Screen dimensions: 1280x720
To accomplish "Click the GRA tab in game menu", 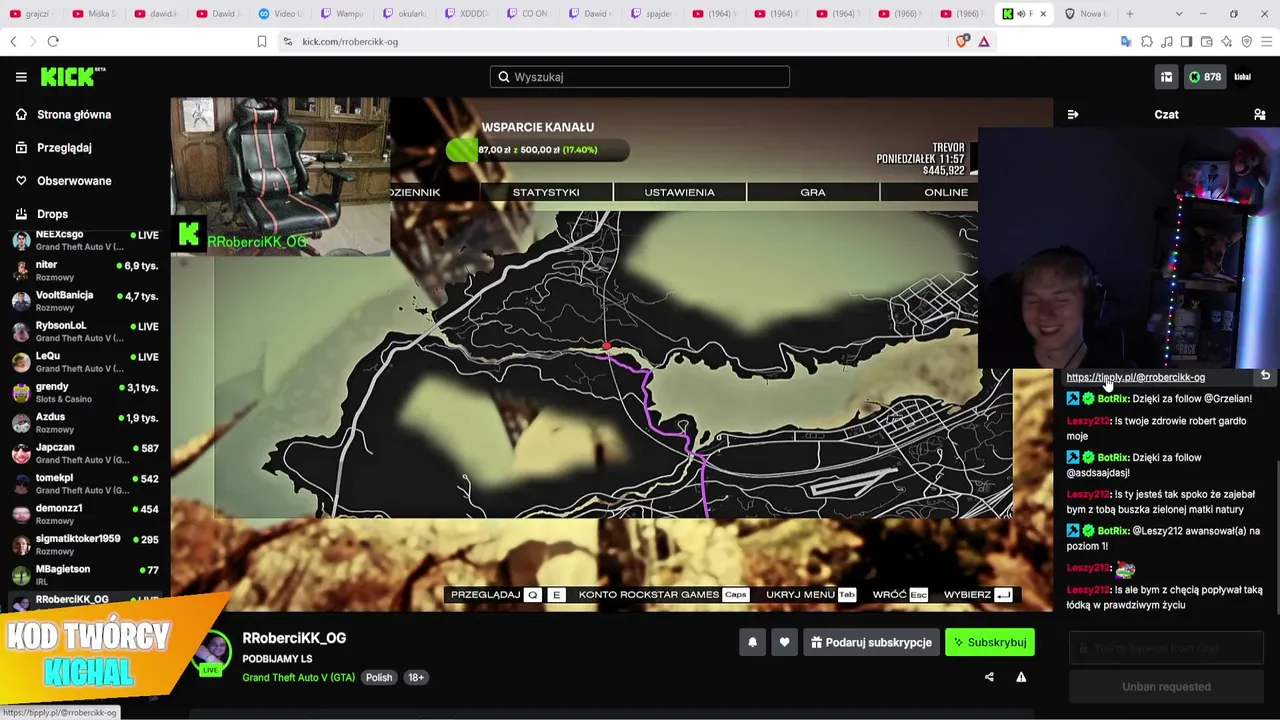I will point(812,192).
